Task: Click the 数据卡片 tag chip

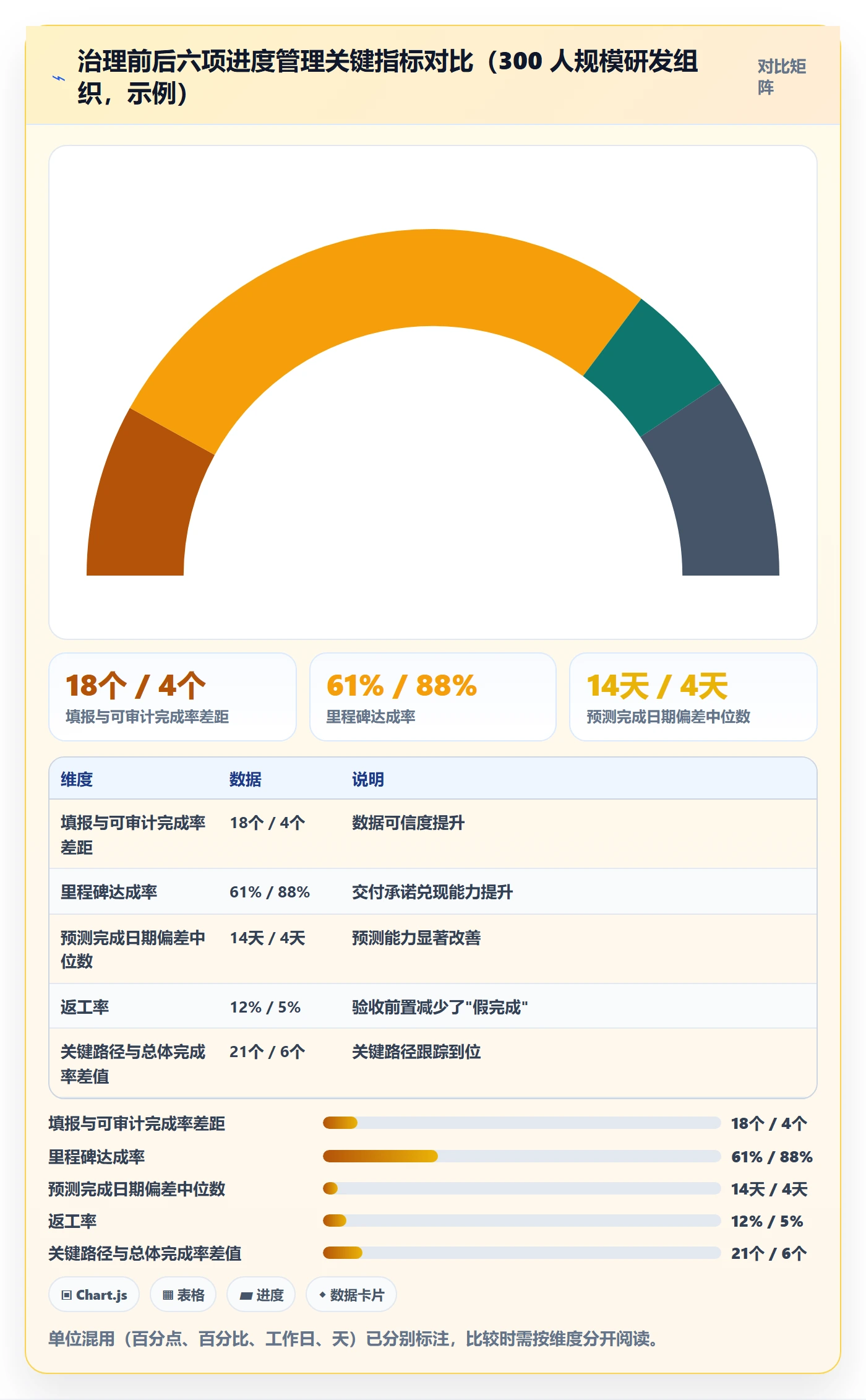Action: pos(351,1294)
